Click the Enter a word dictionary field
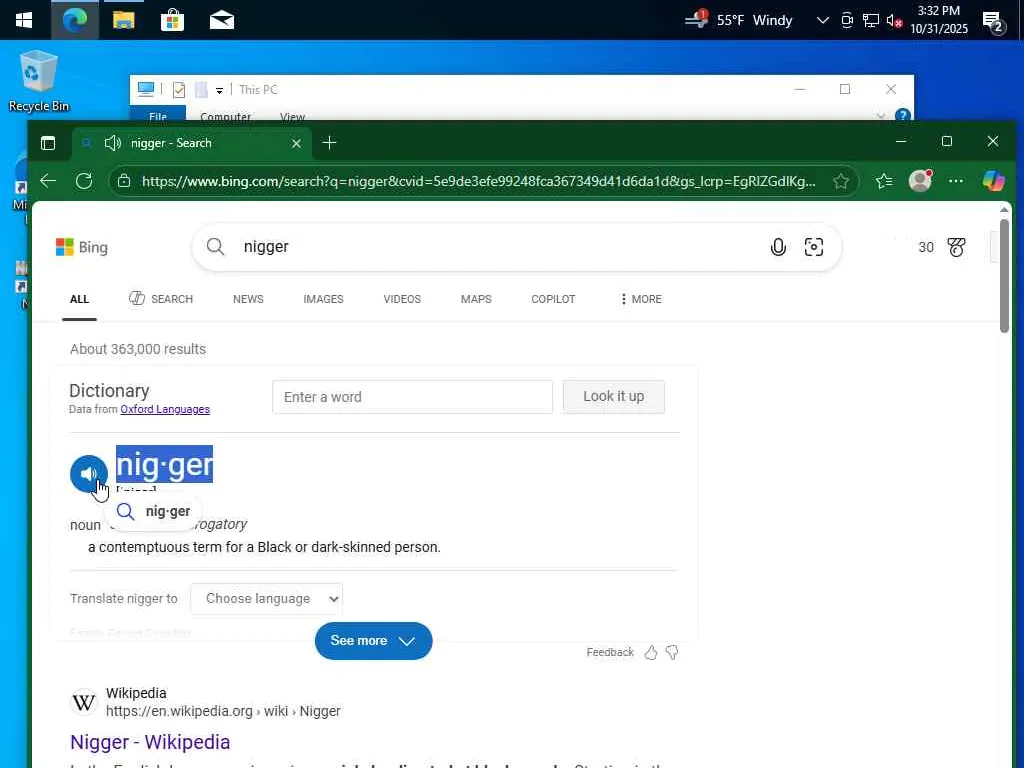Image resolution: width=1024 pixels, height=768 pixels. [412, 397]
